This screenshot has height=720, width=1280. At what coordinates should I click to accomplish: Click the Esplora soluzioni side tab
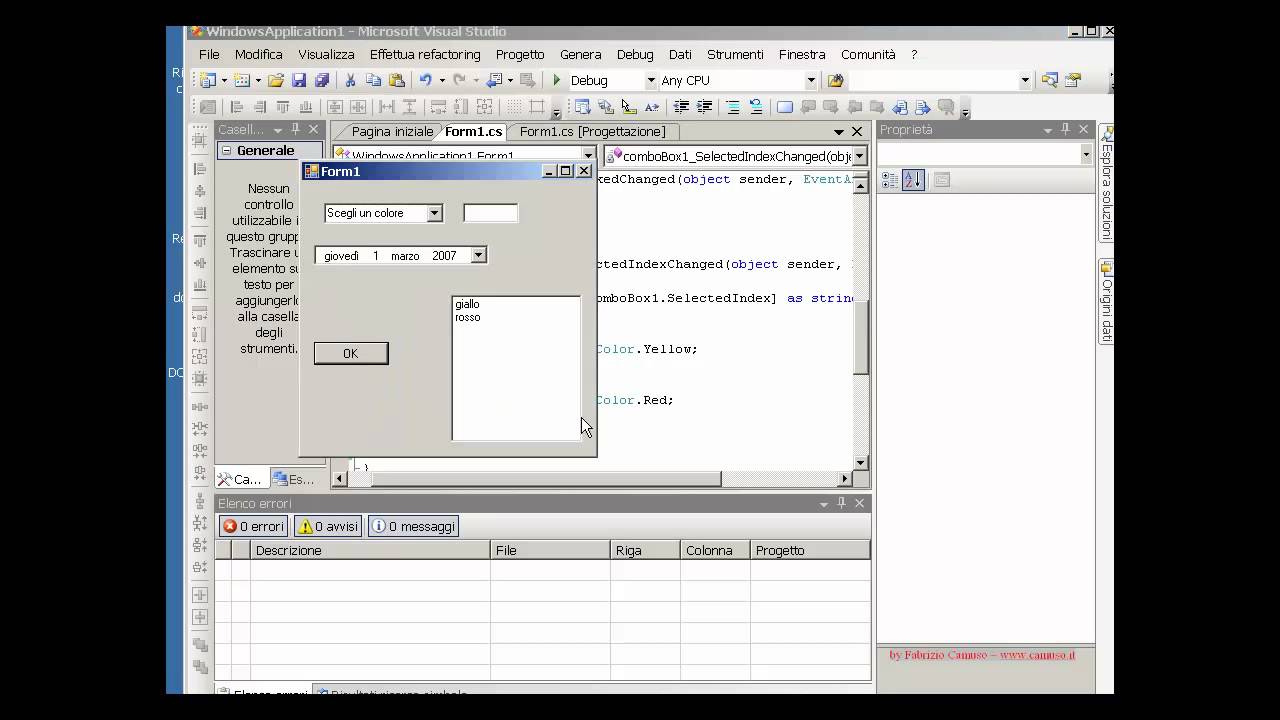coord(1106,183)
